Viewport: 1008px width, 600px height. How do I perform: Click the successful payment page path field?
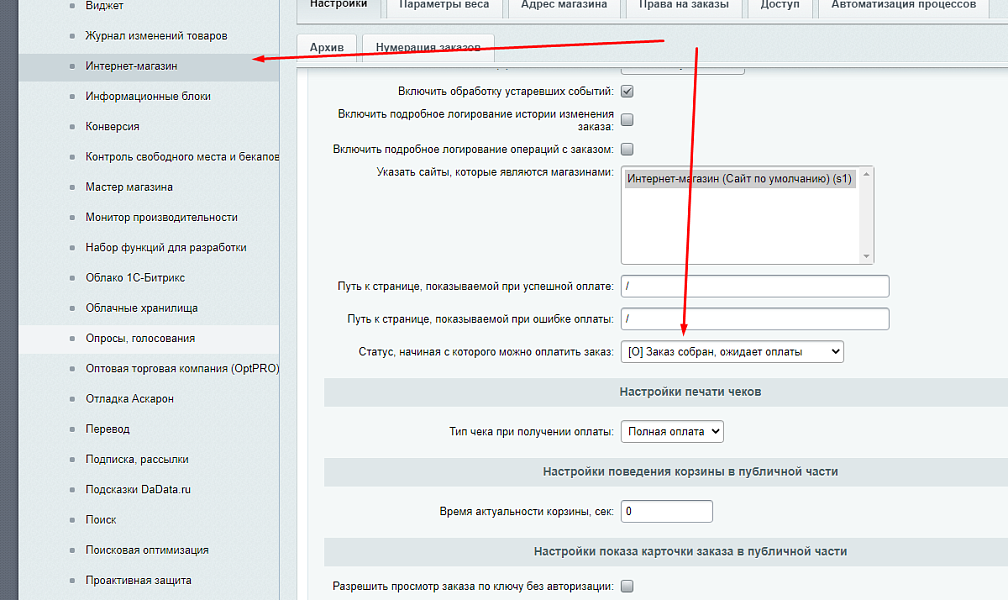(754, 286)
